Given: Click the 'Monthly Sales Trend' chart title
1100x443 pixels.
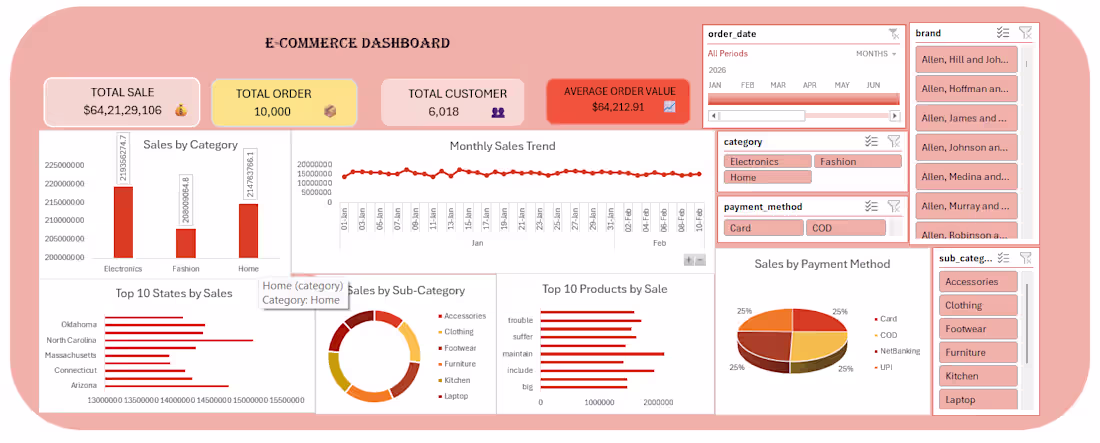Looking at the screenshot, I should tap(502, 146).
